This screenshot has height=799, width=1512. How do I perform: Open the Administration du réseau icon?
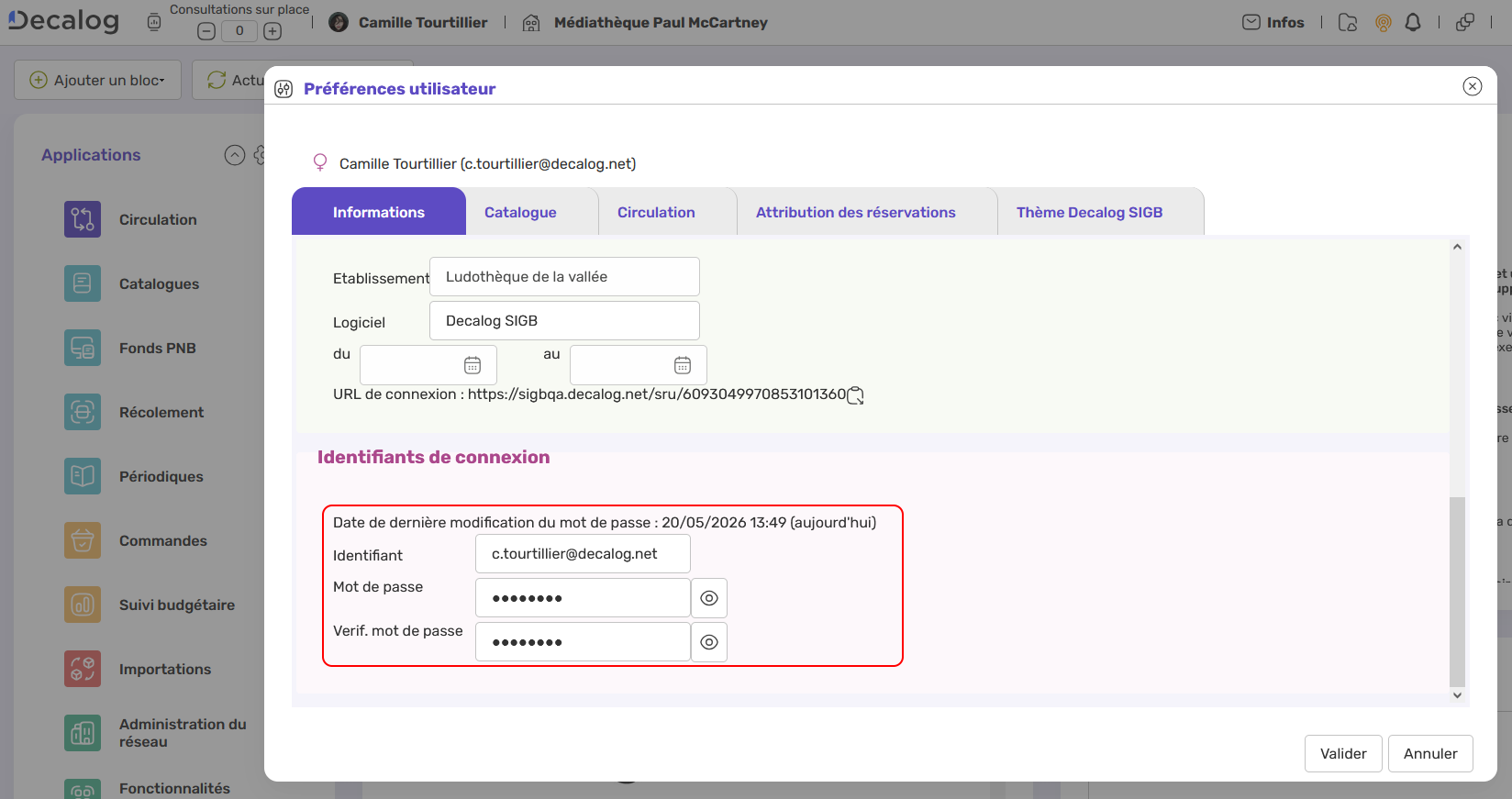(x=83, y=733)
